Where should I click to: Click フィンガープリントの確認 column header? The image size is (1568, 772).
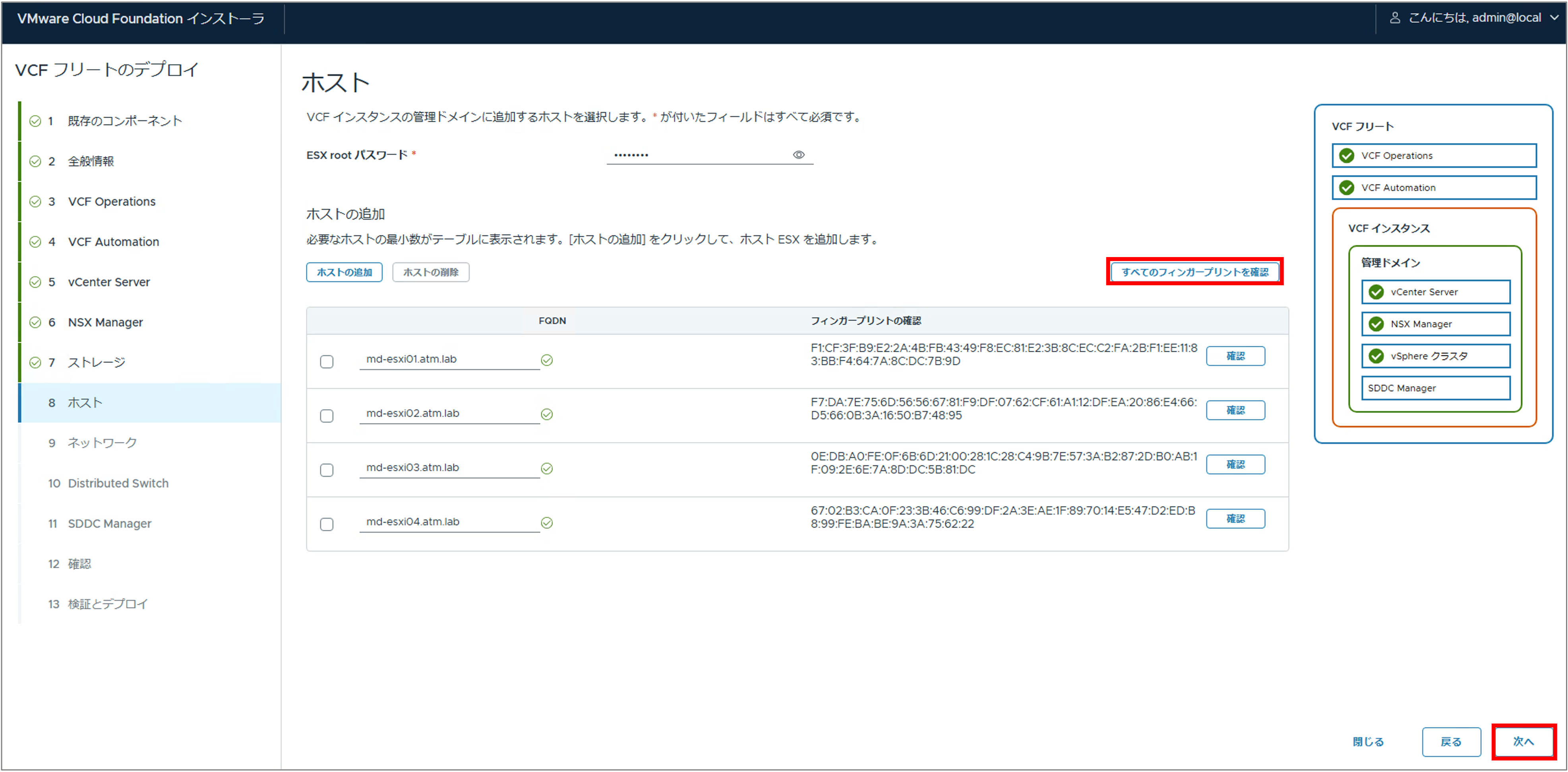(865, 321)
